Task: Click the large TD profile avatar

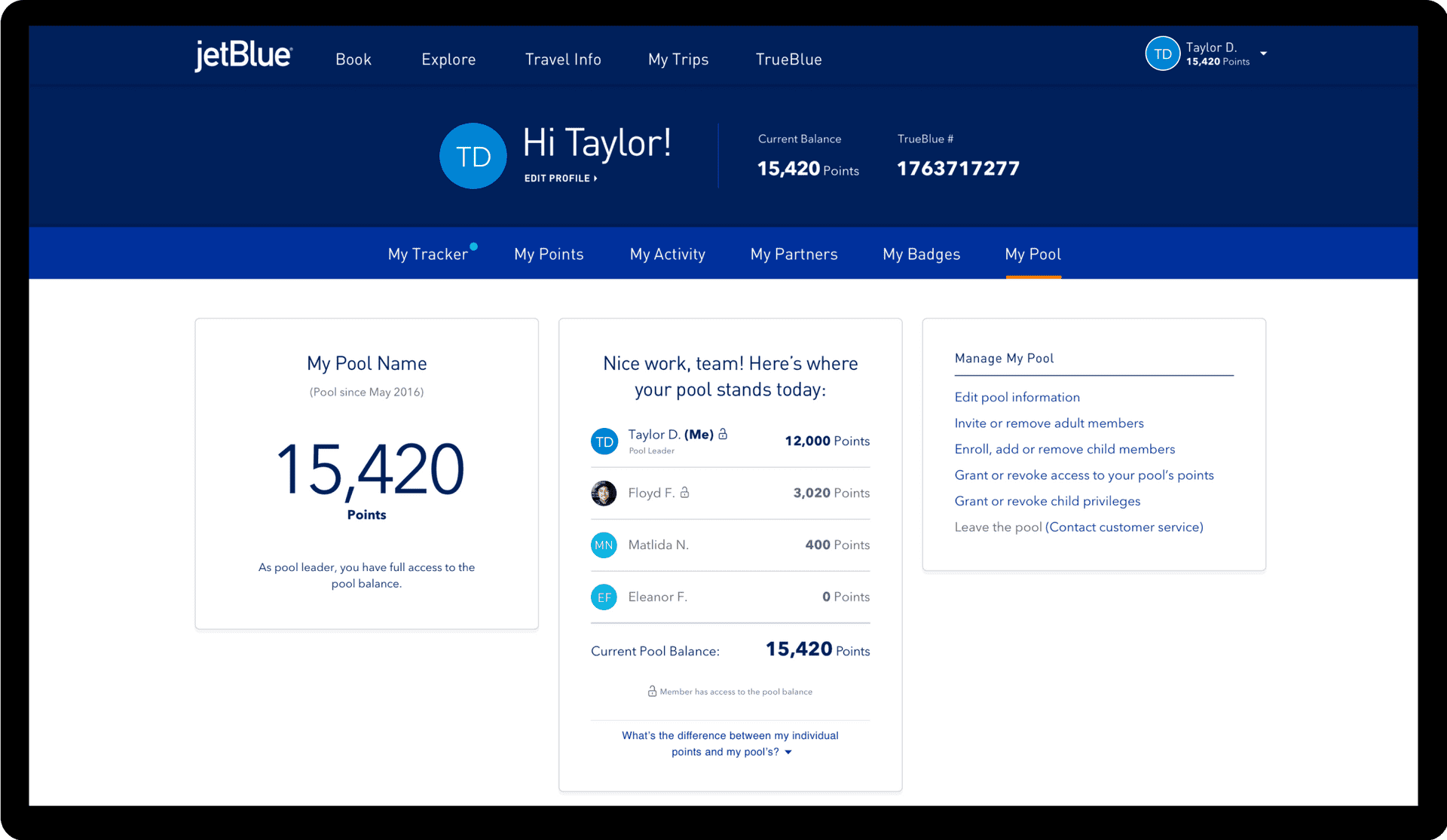Action: point(473,157)
